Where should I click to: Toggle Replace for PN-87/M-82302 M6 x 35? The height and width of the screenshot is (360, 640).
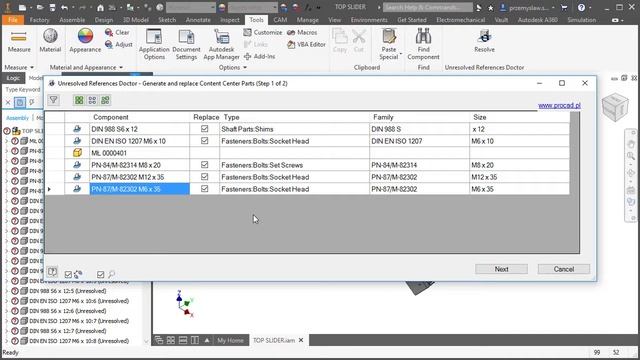coord(204,189)
